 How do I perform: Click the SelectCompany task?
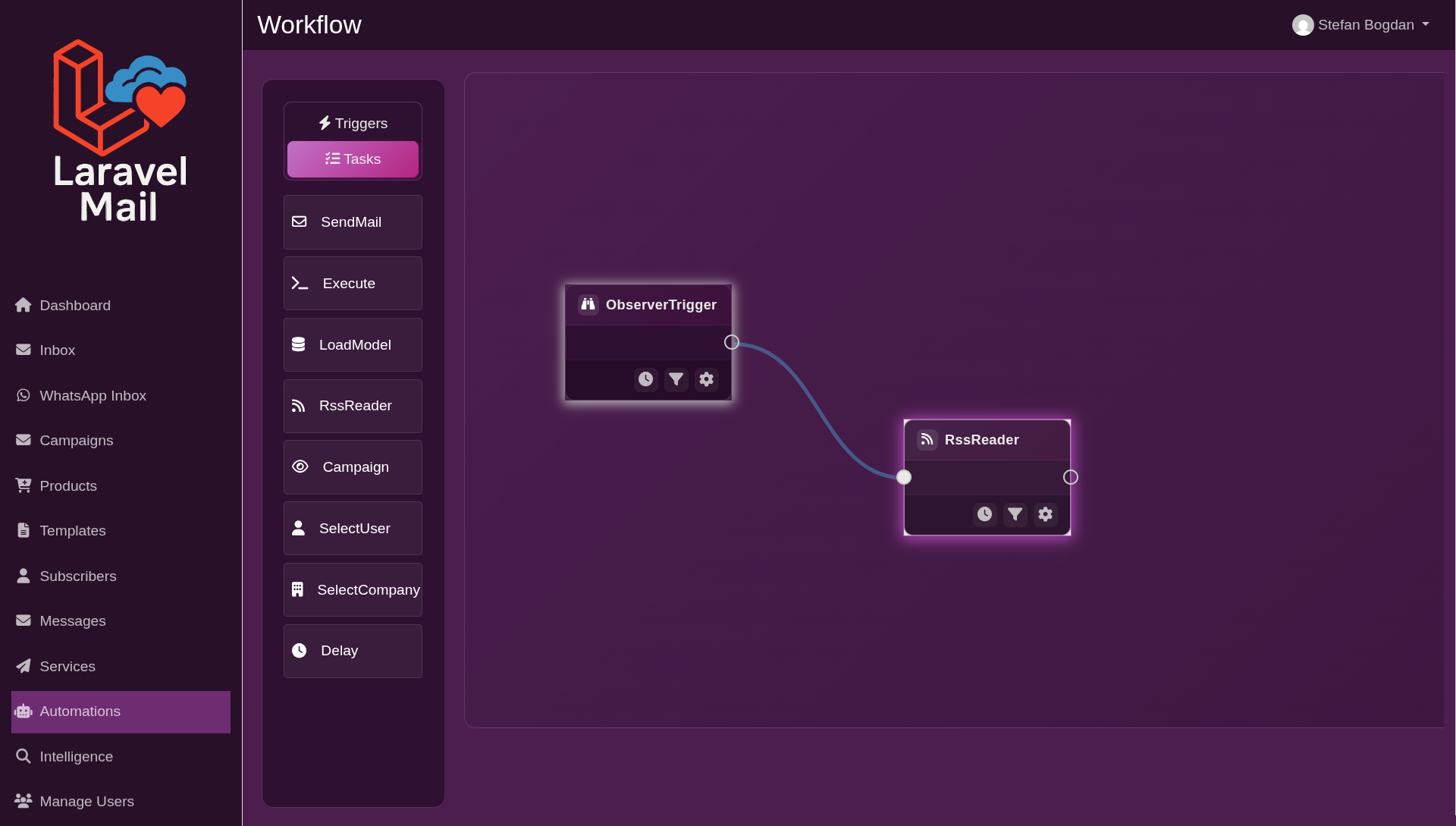pyautogui.click(x=352, y=589)
